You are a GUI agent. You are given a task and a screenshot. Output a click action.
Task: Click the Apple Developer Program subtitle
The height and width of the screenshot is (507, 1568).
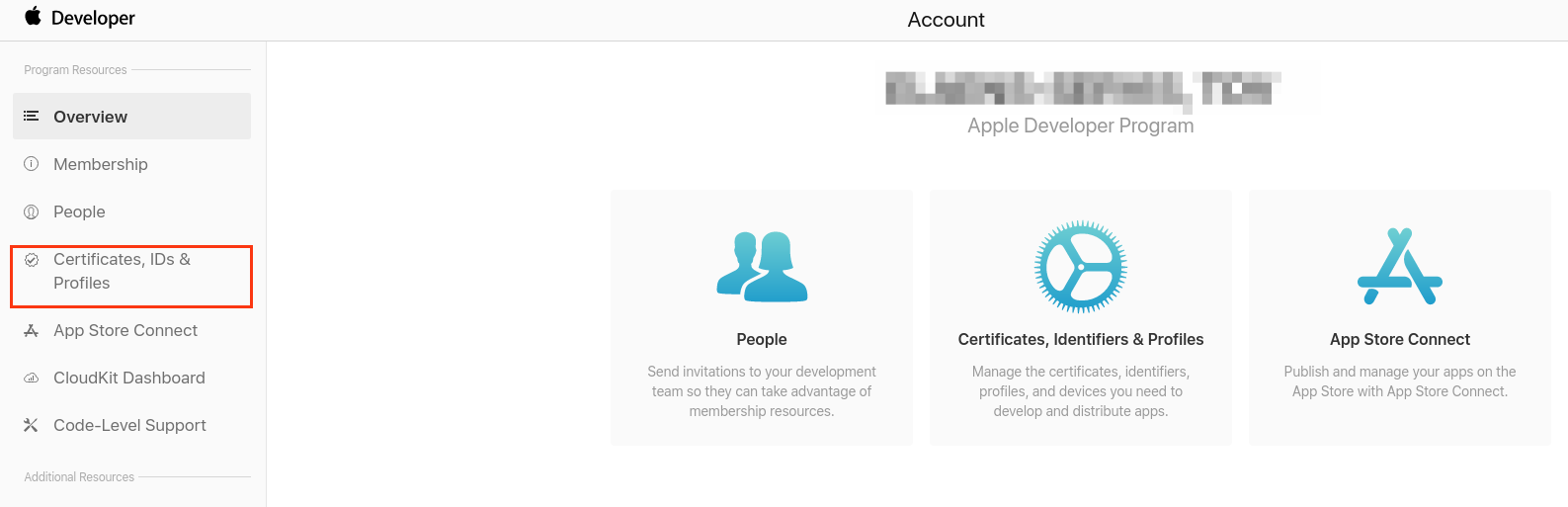(x=1081, y=126)
